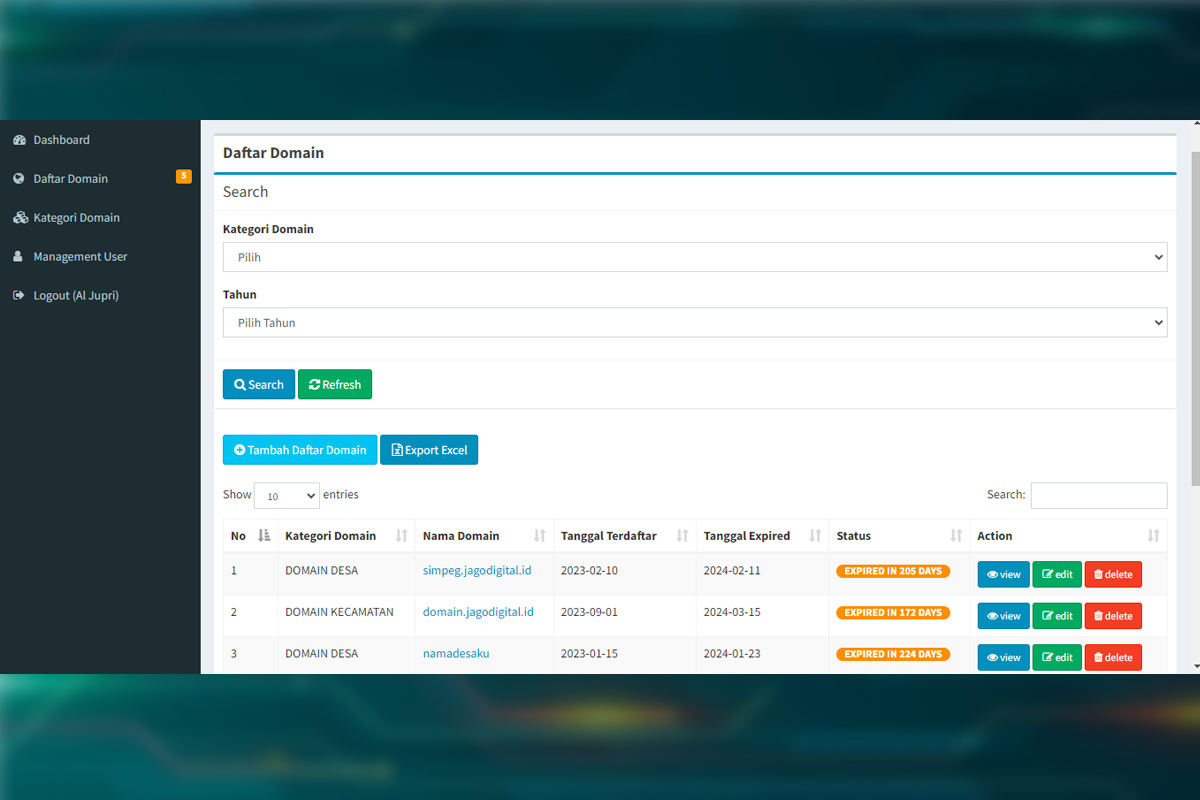Click the Kategori Domain cubes icon
The image size is (1200, 800).
tap(19, 218)
